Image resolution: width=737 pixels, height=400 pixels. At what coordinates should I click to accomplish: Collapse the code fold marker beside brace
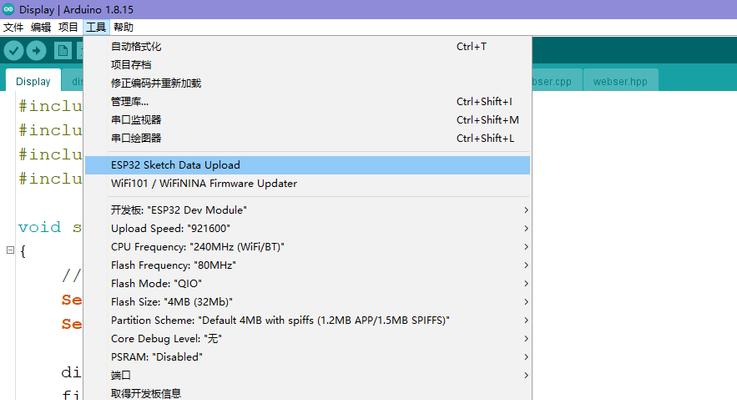tap(10, 250)
